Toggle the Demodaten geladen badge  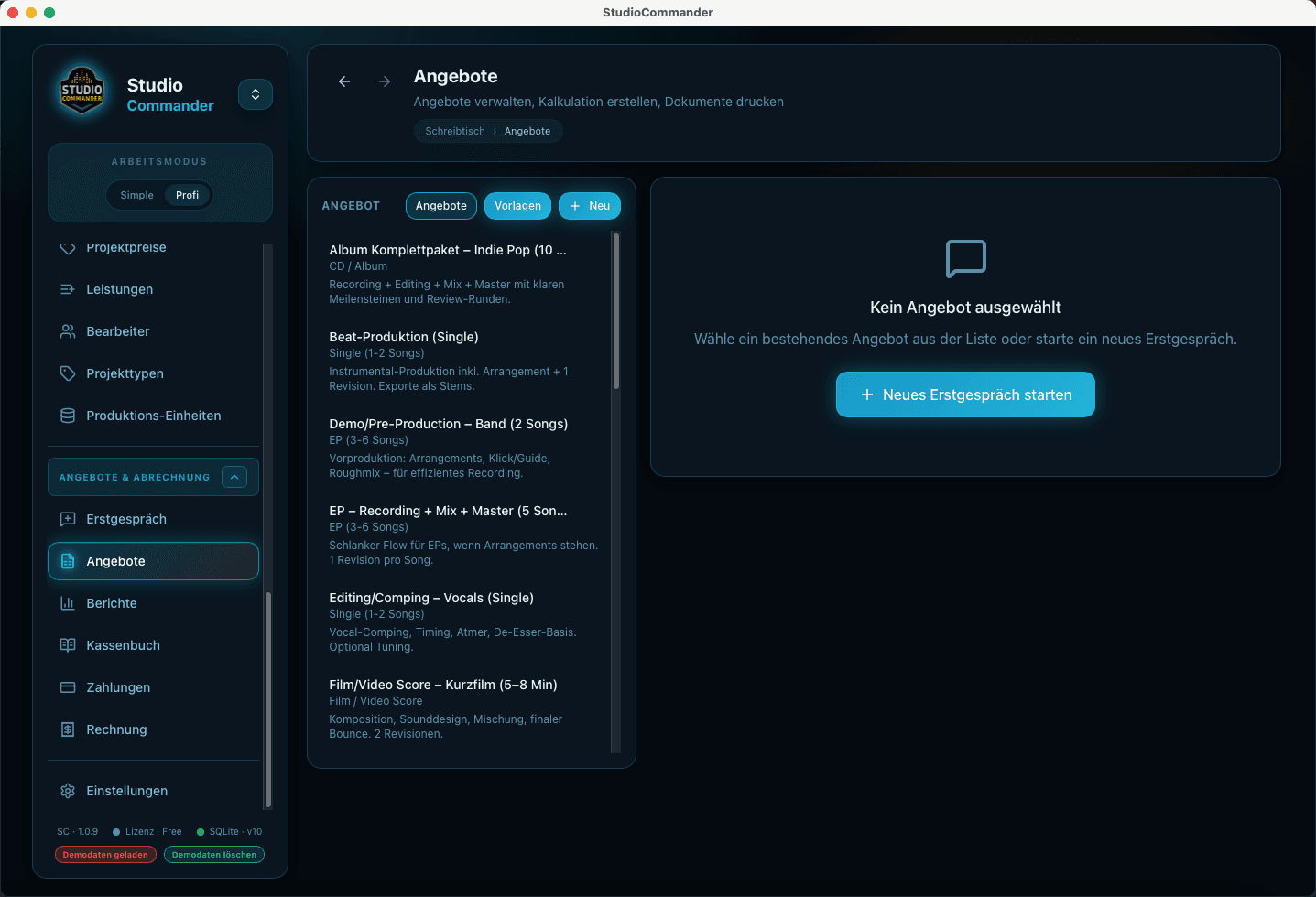pyautogui.click(x=105, y=855)
